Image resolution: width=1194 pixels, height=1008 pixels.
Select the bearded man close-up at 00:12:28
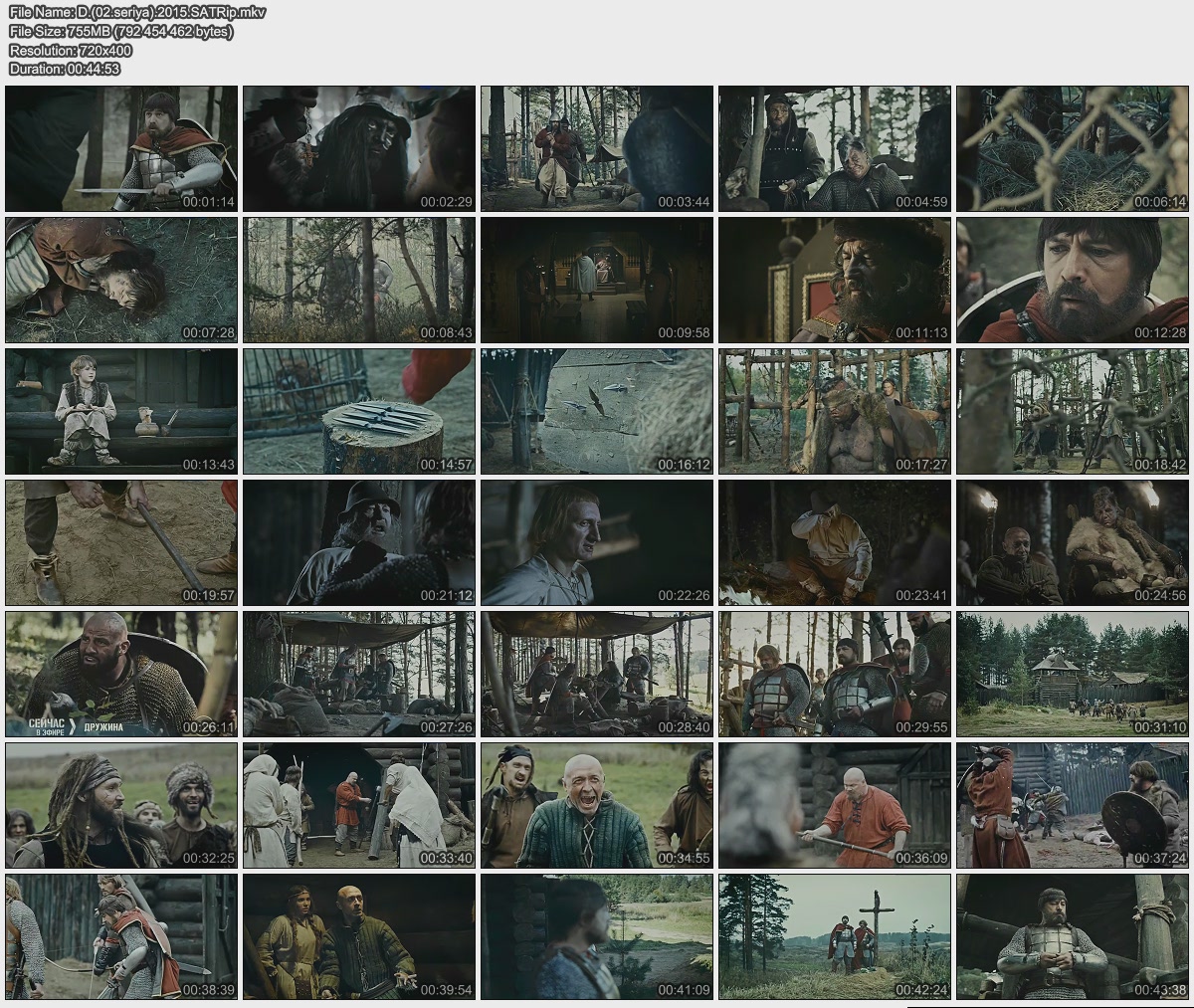pos(1073,280)
